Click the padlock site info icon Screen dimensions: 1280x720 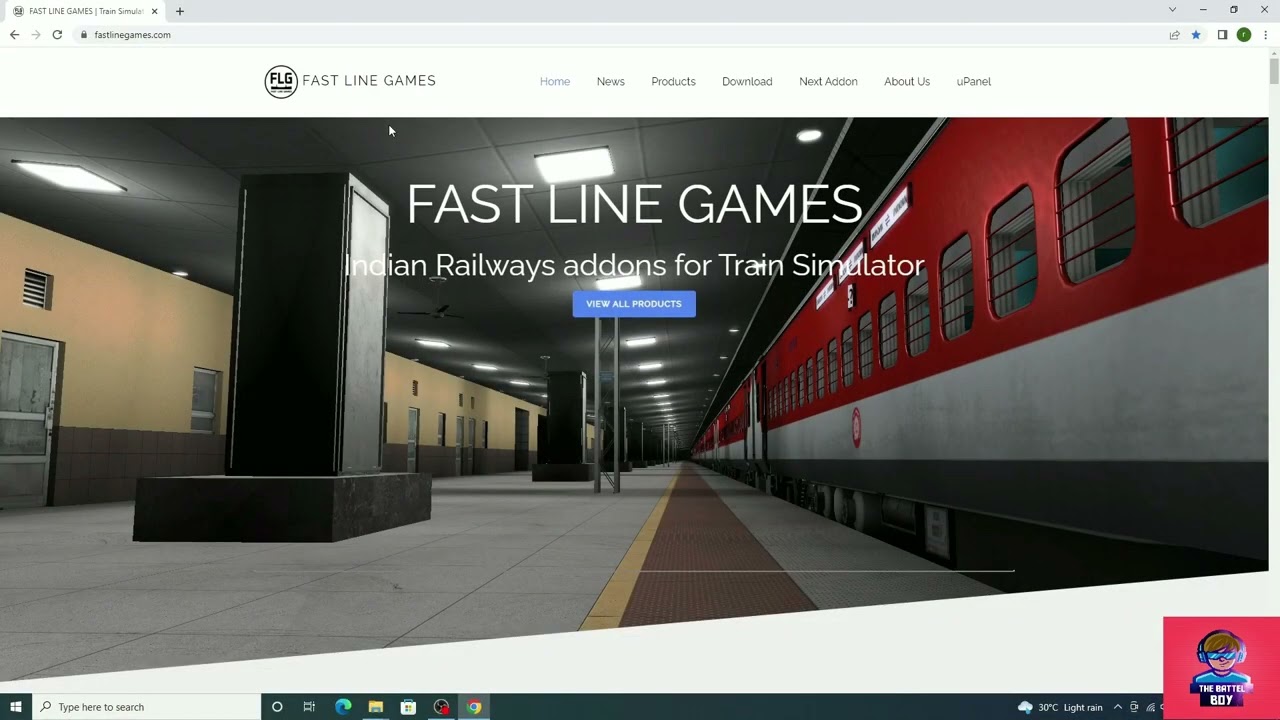(84, 35)
